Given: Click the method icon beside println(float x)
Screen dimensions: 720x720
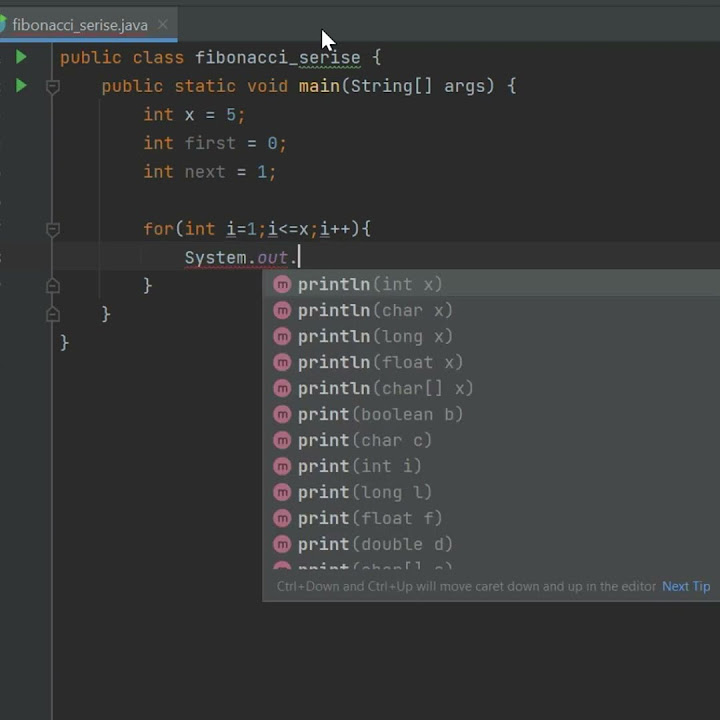Looking at the screenshot, I should tap(282, 363).
